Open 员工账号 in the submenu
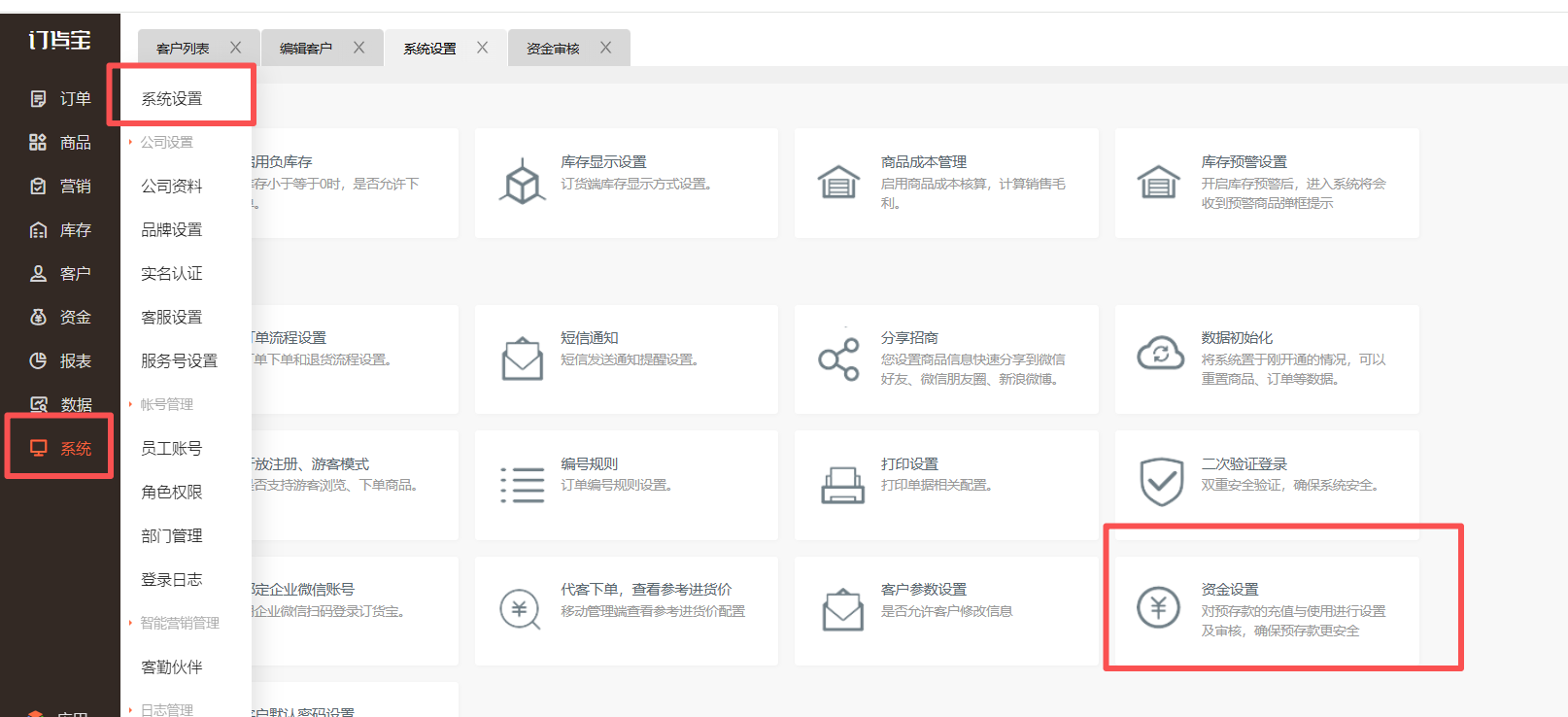Image resolution: width=1568 pixels, height=717 pixels. 172,449
